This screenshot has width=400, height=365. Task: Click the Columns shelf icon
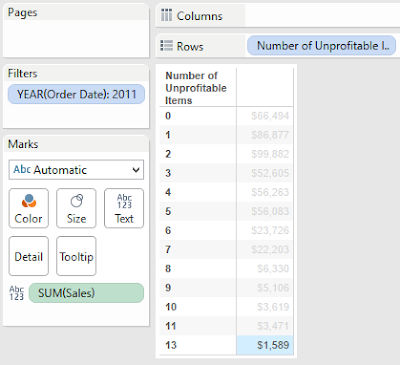click(x=166, y=15)
